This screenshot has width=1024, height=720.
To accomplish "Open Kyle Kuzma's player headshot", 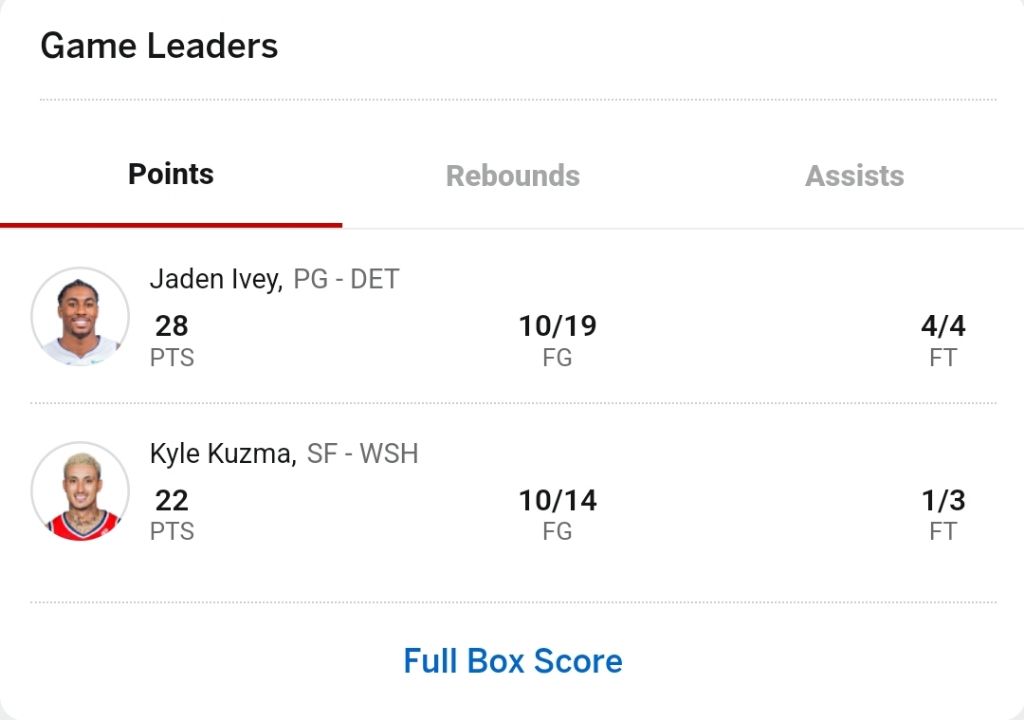I will click(x=80, y=491).
